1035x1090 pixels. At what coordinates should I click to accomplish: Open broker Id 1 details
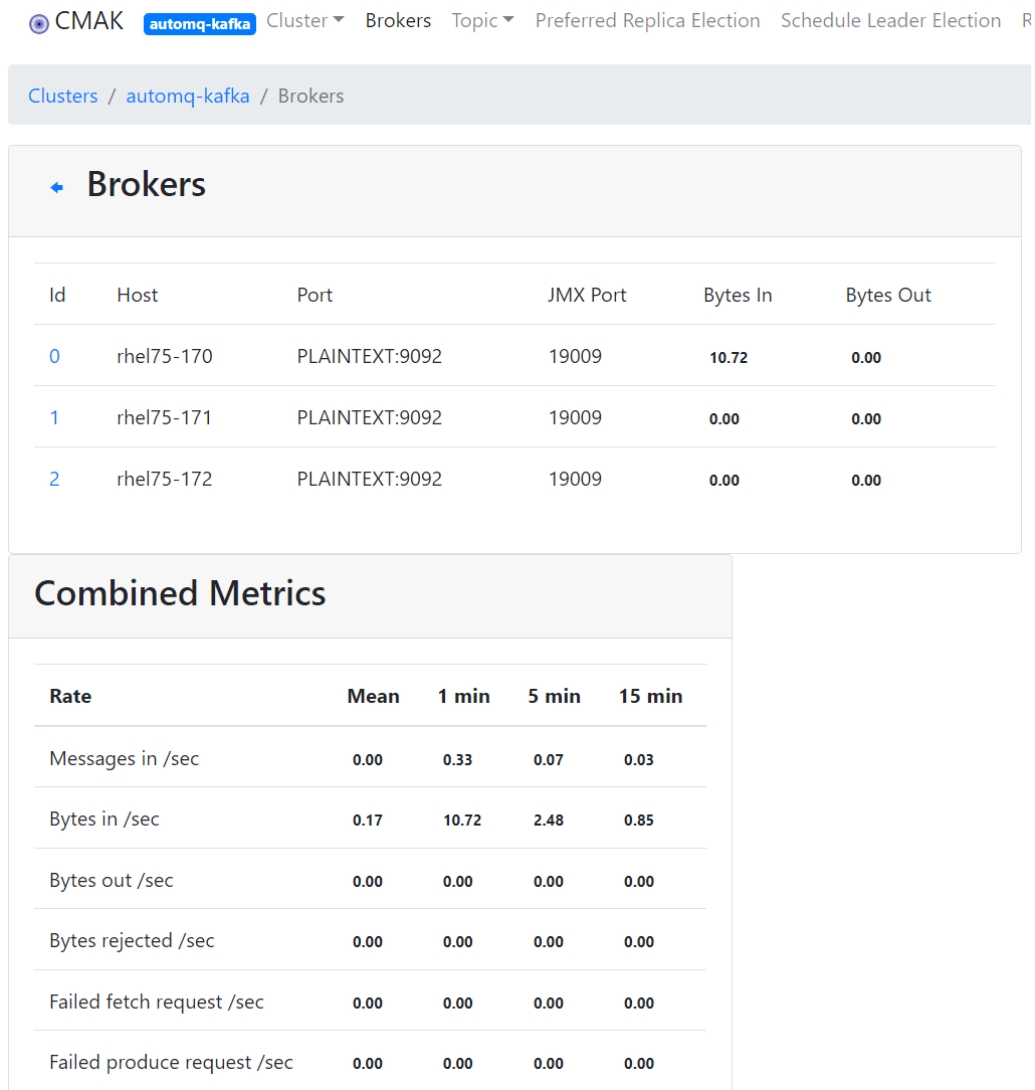(54, 418)
